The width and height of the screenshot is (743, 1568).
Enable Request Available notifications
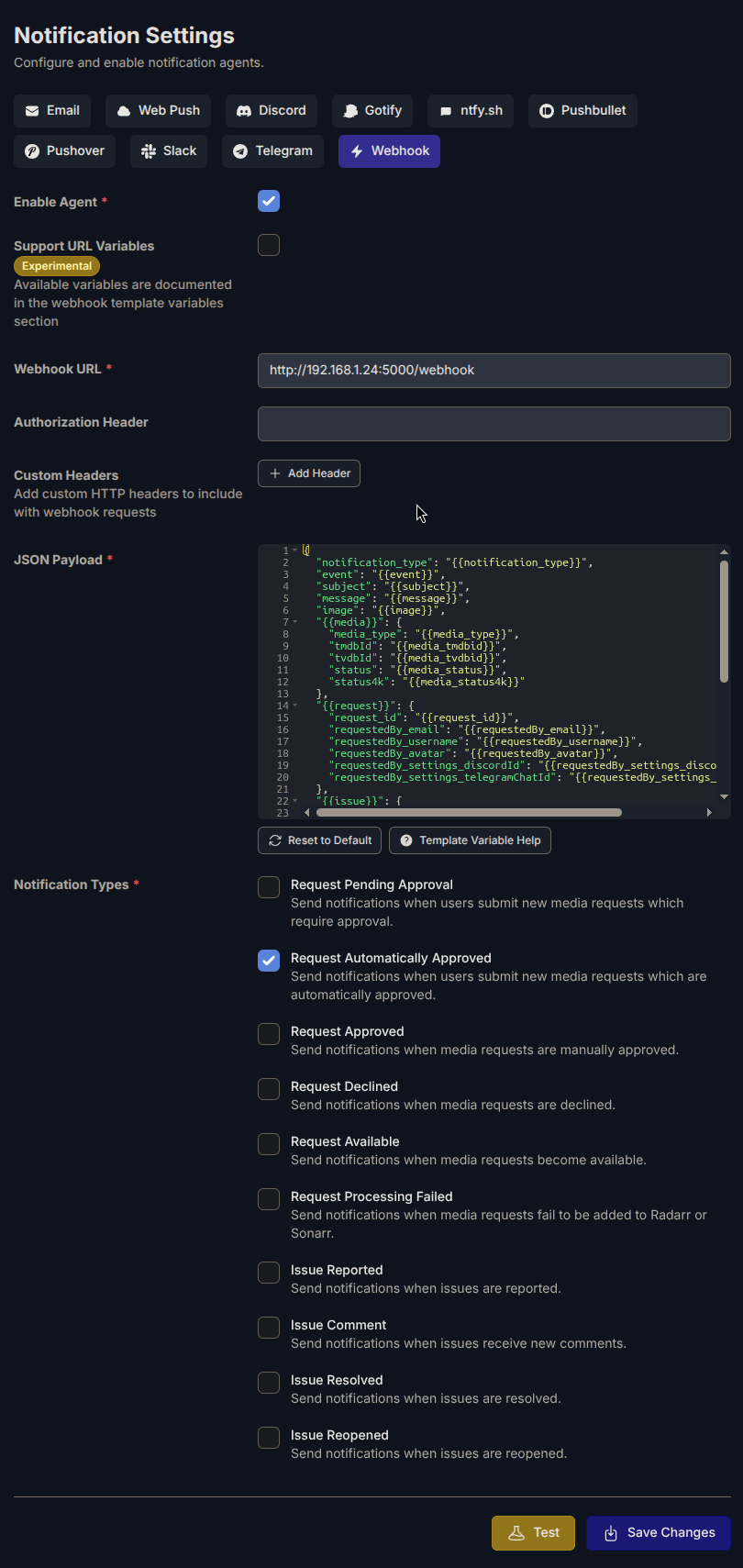[269, 1144]
